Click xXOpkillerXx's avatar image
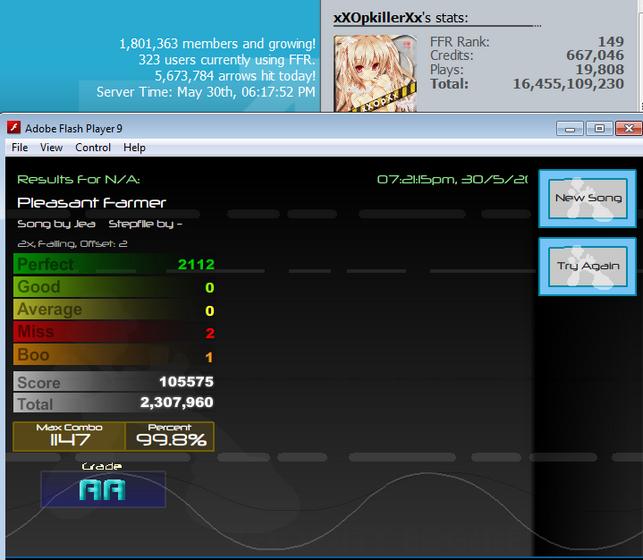Viewport: 643px width, 560px height. (375, 73)
